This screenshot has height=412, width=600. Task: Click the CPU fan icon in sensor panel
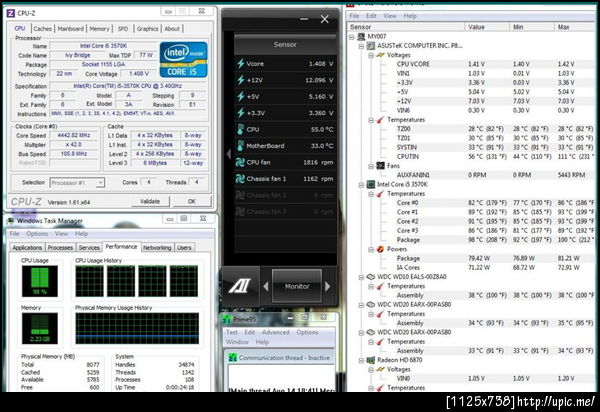240,162
